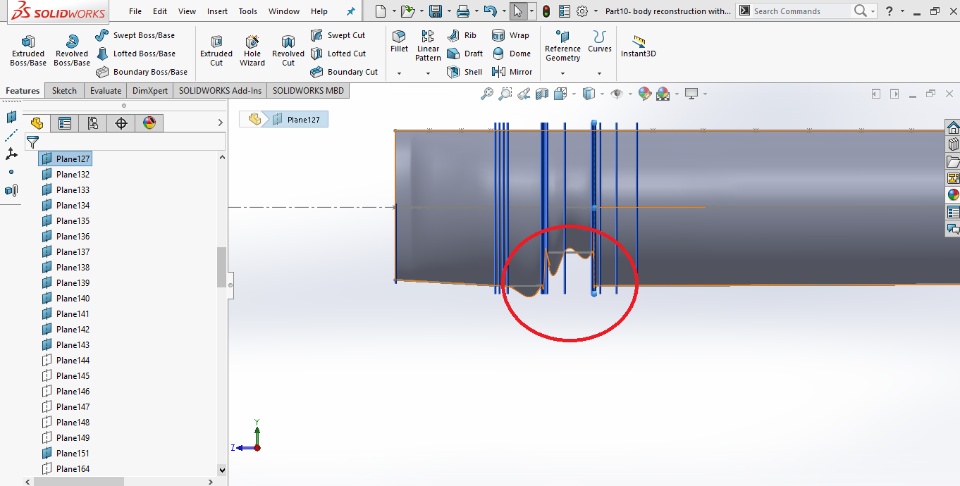Open the Tools menu
Screen dimensions: 960x486
248,11
